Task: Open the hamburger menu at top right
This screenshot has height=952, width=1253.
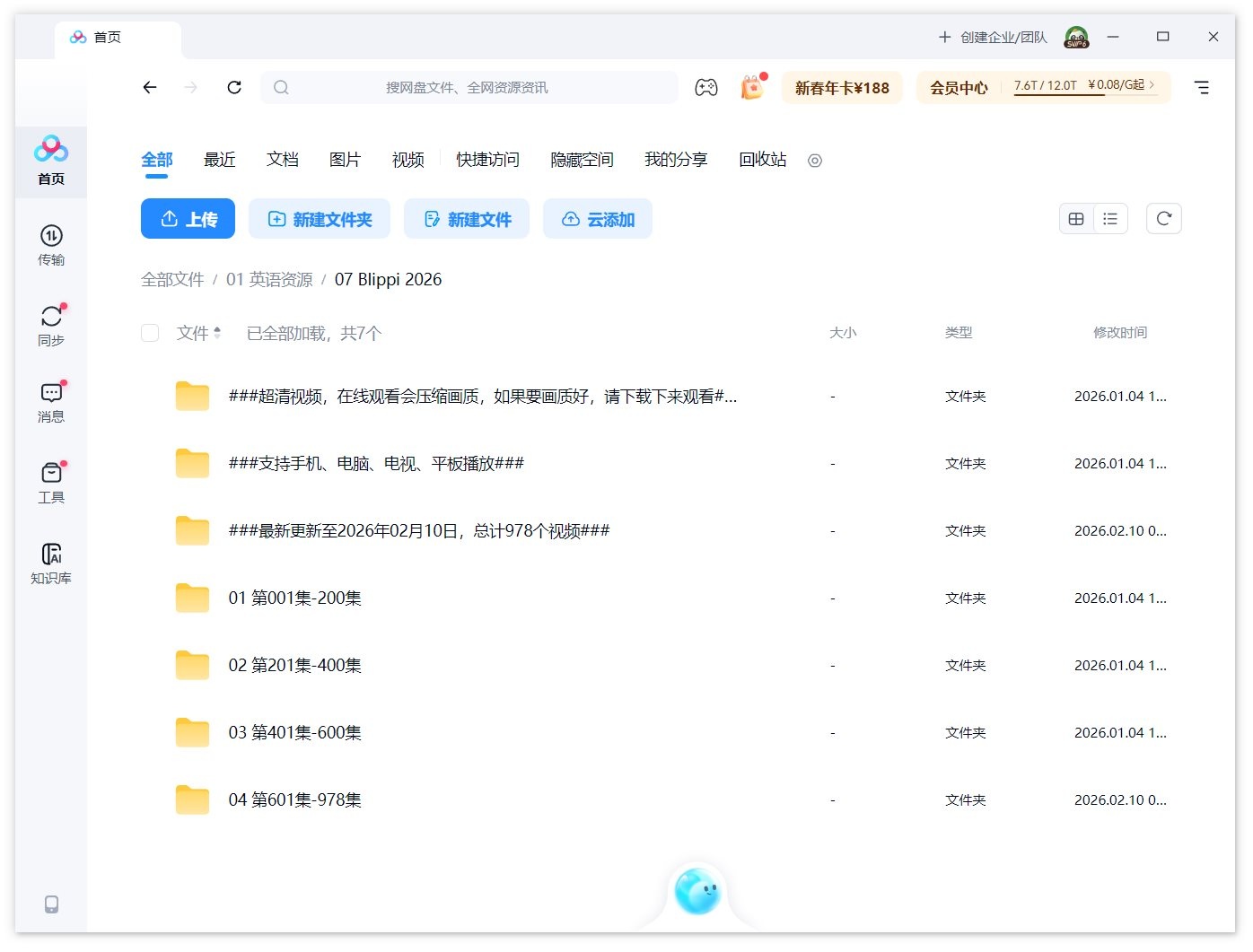Action: [x=1202, y=87]
